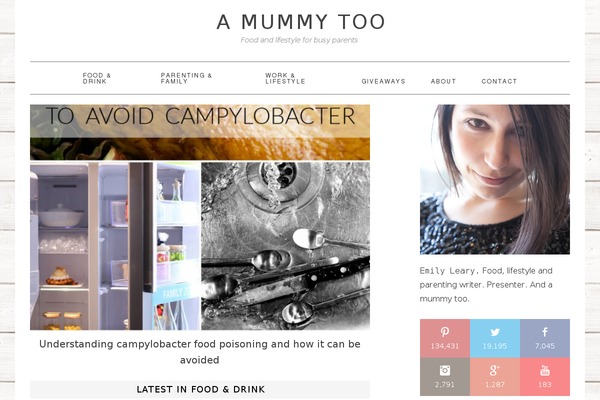Go to the Giveaways page
This screenshot has height=400, width=600.
(x=383, y=81)
